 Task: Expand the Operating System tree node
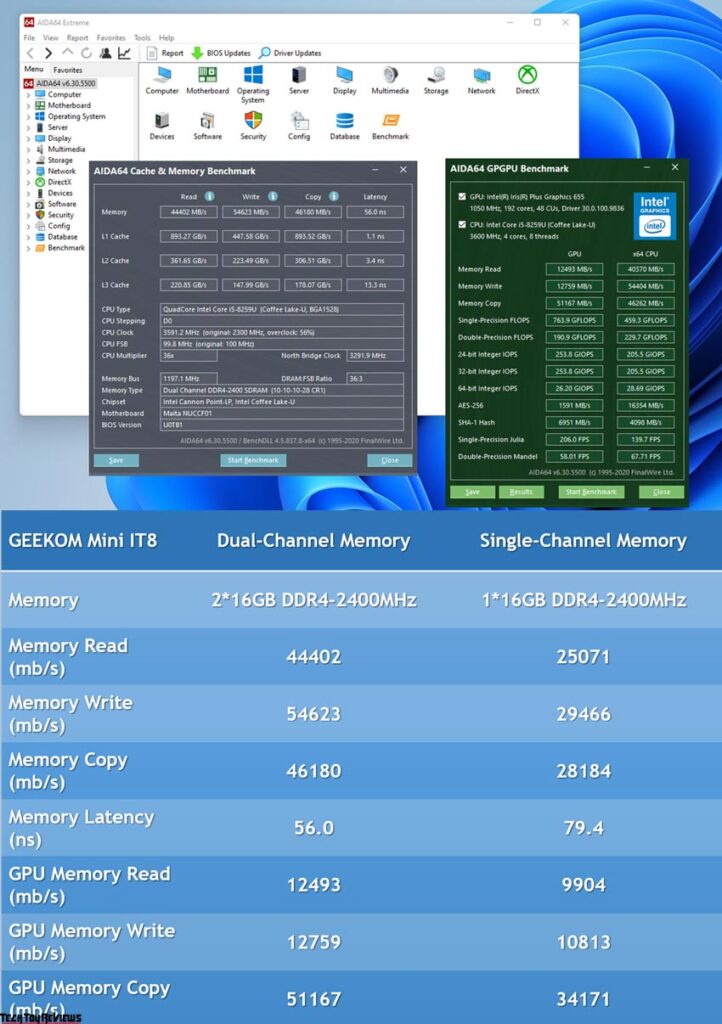28,117
